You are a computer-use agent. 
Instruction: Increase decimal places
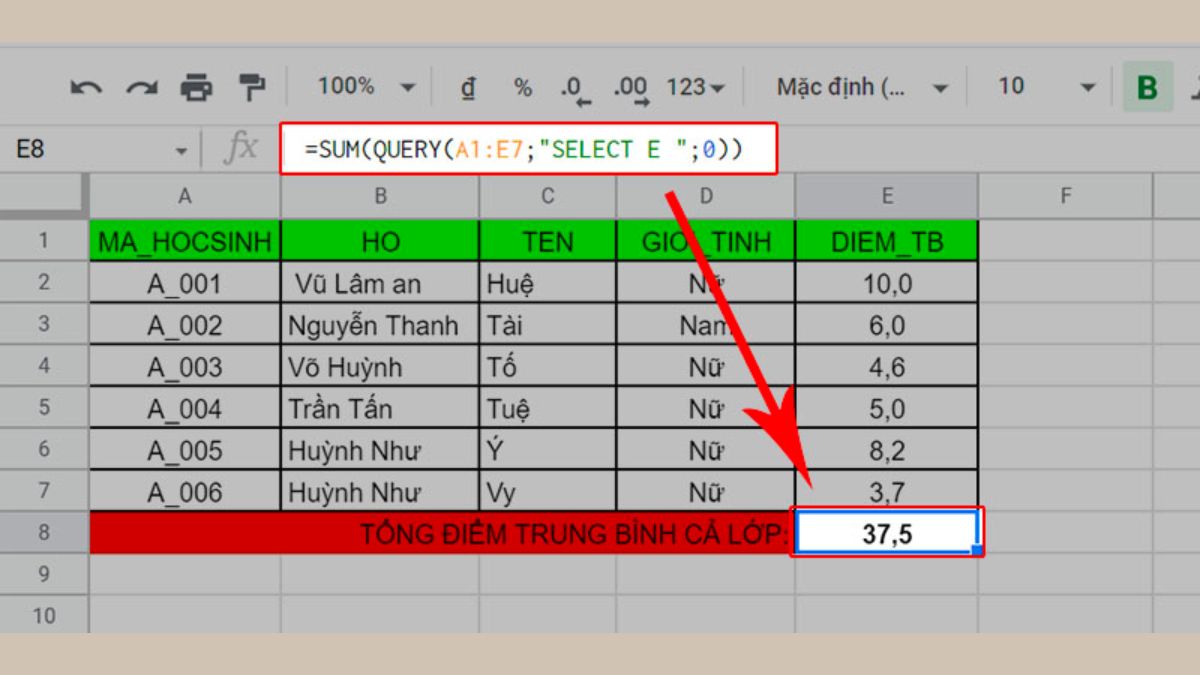(629, 88)
